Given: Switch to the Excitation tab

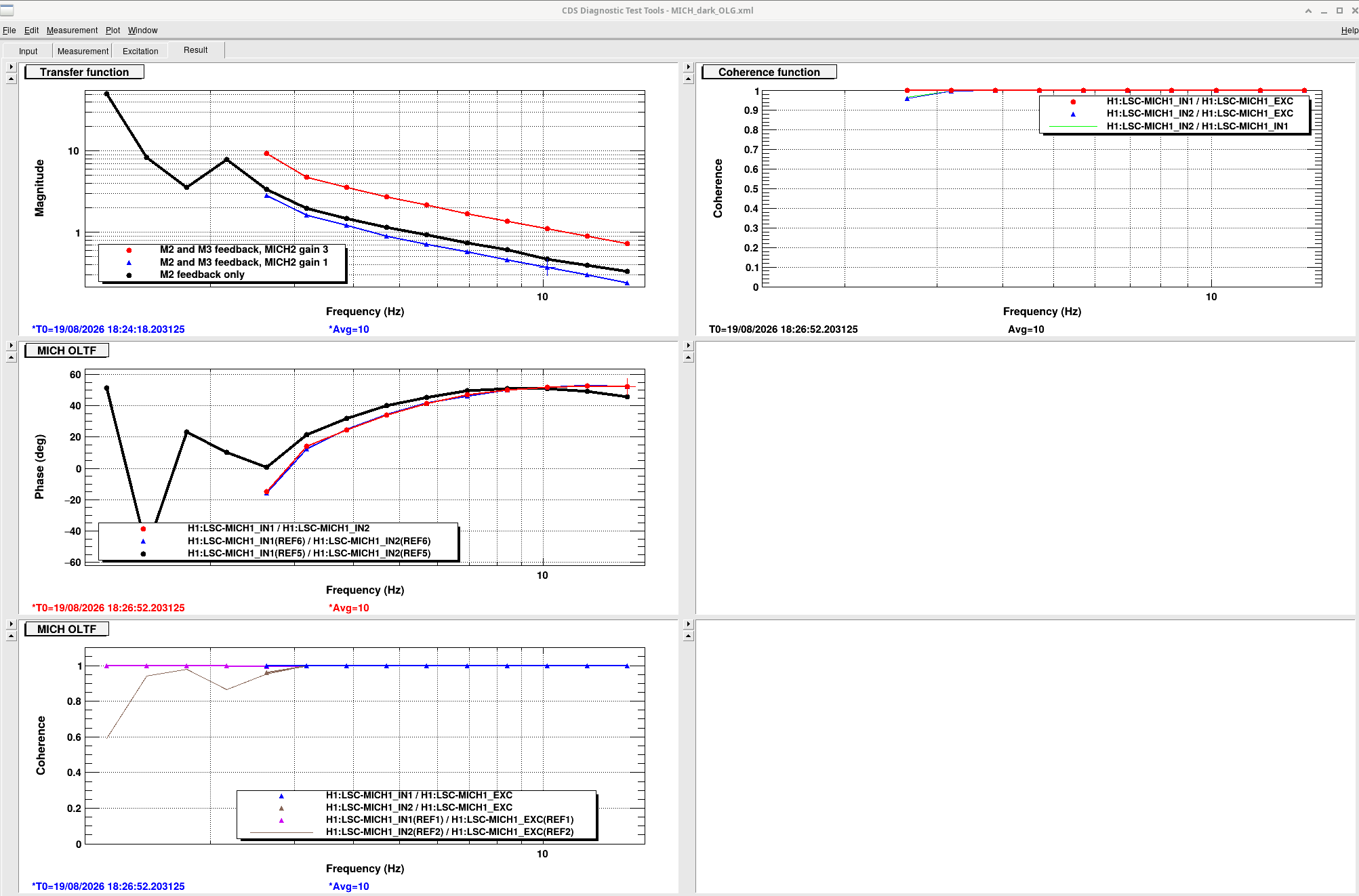Looking at the screenshot, I should (x=140, y=51).
